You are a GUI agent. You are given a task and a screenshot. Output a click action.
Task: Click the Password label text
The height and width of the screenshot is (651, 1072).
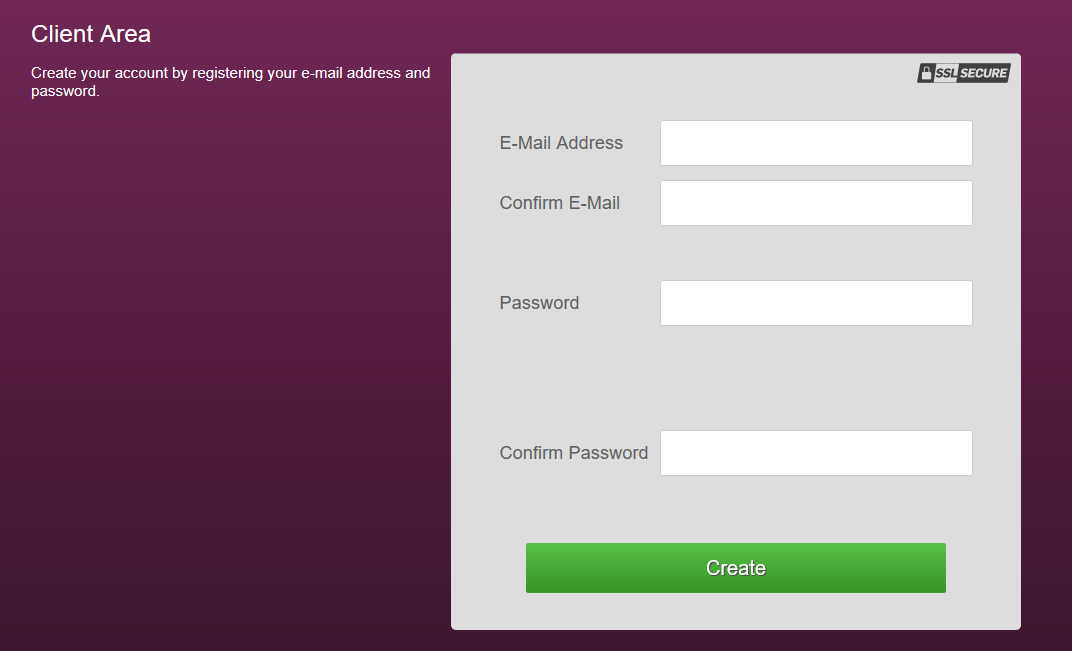point(539,303)
